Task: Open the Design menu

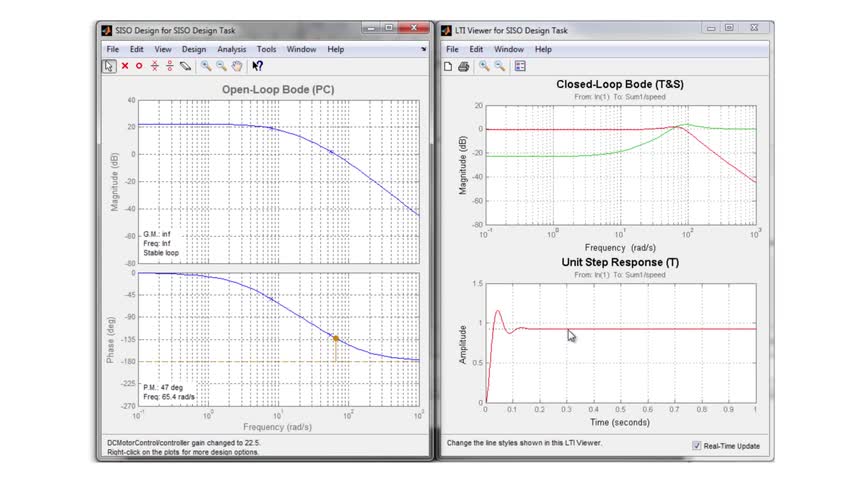Action: click(194, 49)
